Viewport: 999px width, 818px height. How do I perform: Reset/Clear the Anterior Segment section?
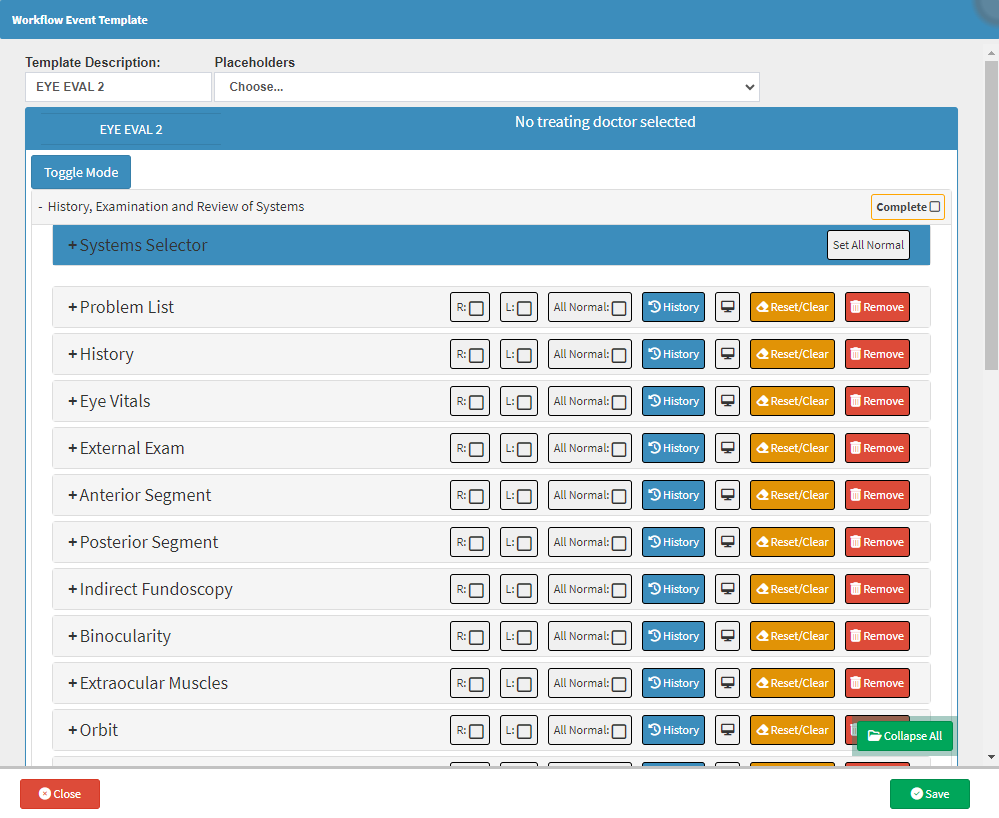792,495
